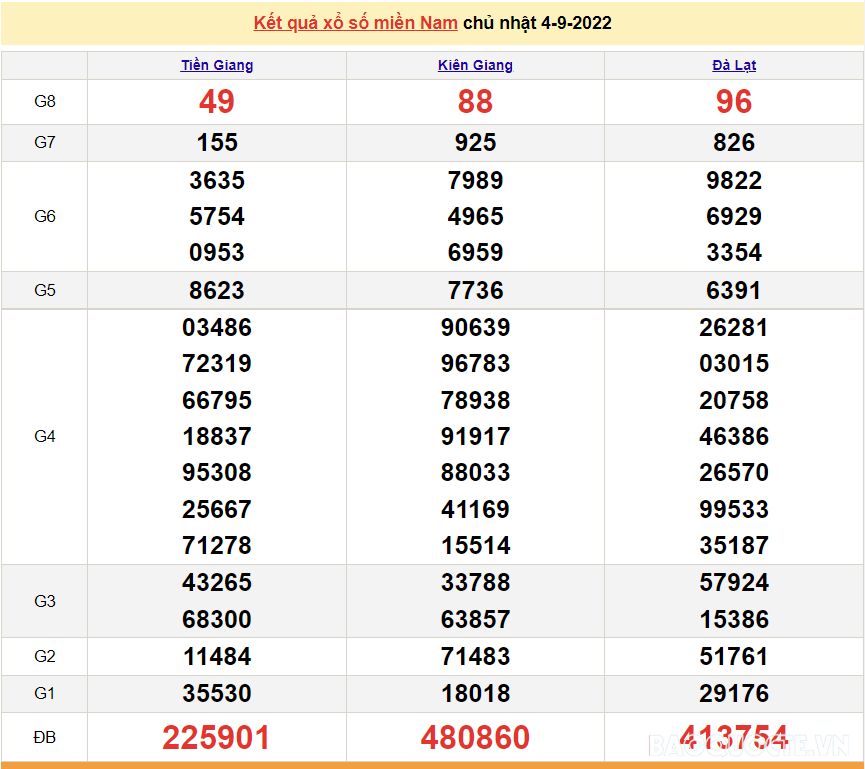
Task: Select the G1 number 29176
Action: [x=734, y=694]
